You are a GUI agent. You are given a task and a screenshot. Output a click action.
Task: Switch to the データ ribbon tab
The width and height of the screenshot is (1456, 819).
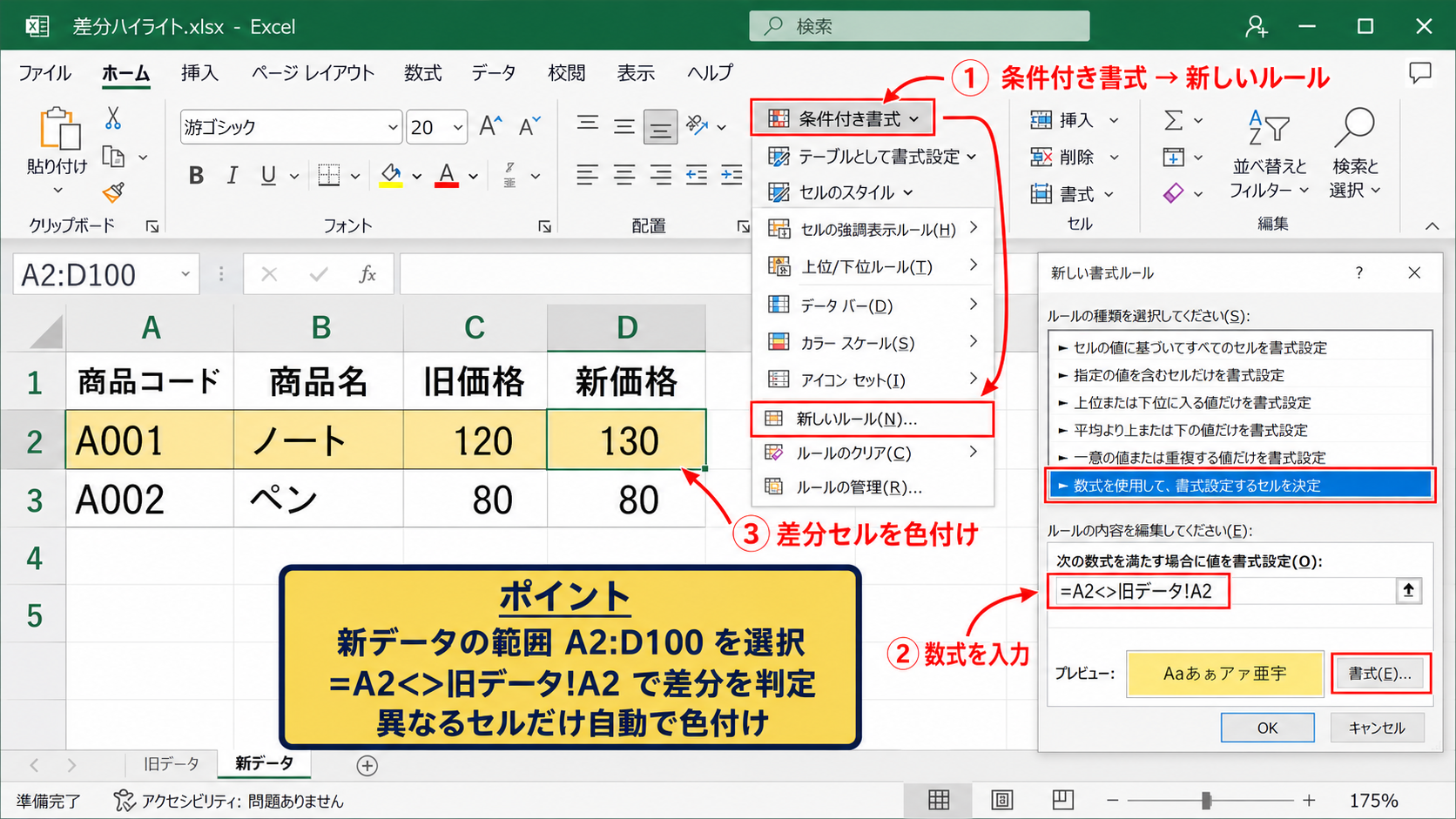(494, 73)
